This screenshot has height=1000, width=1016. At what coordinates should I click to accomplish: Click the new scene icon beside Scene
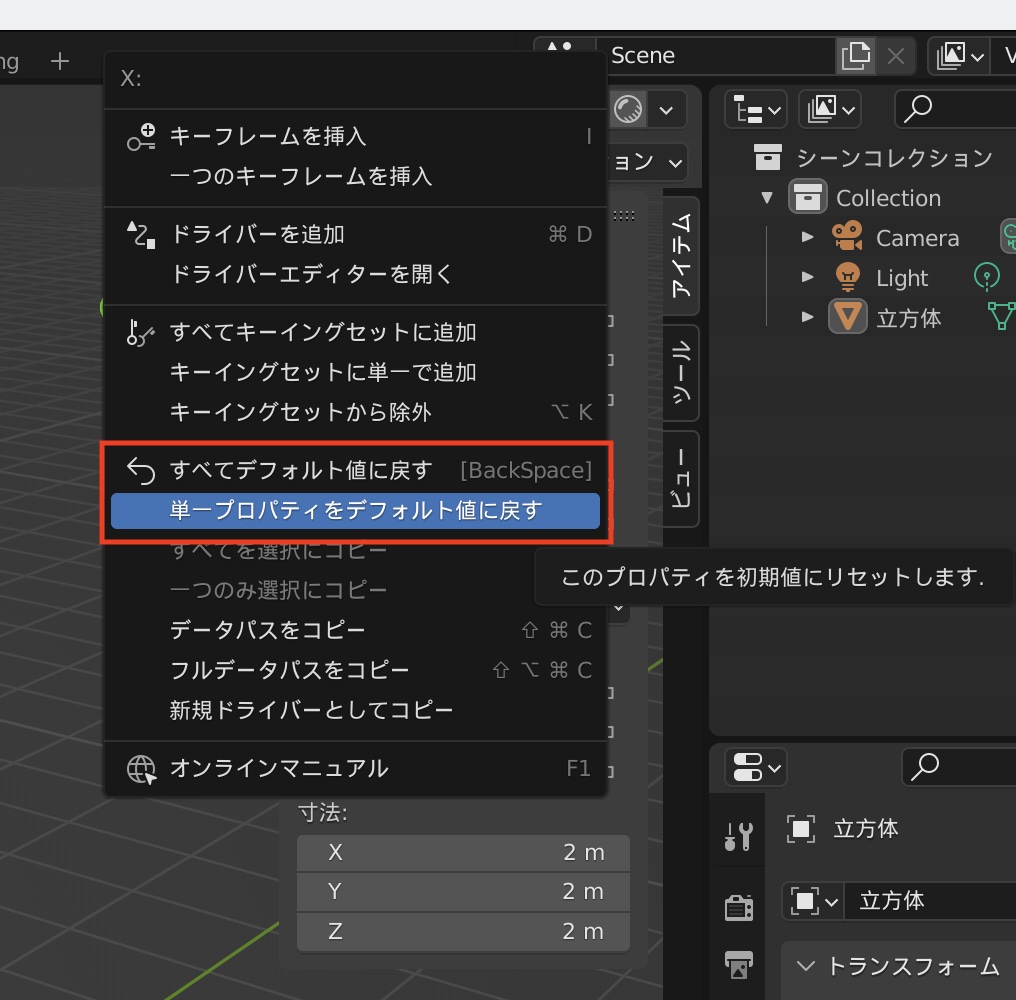tap(856, 56)
